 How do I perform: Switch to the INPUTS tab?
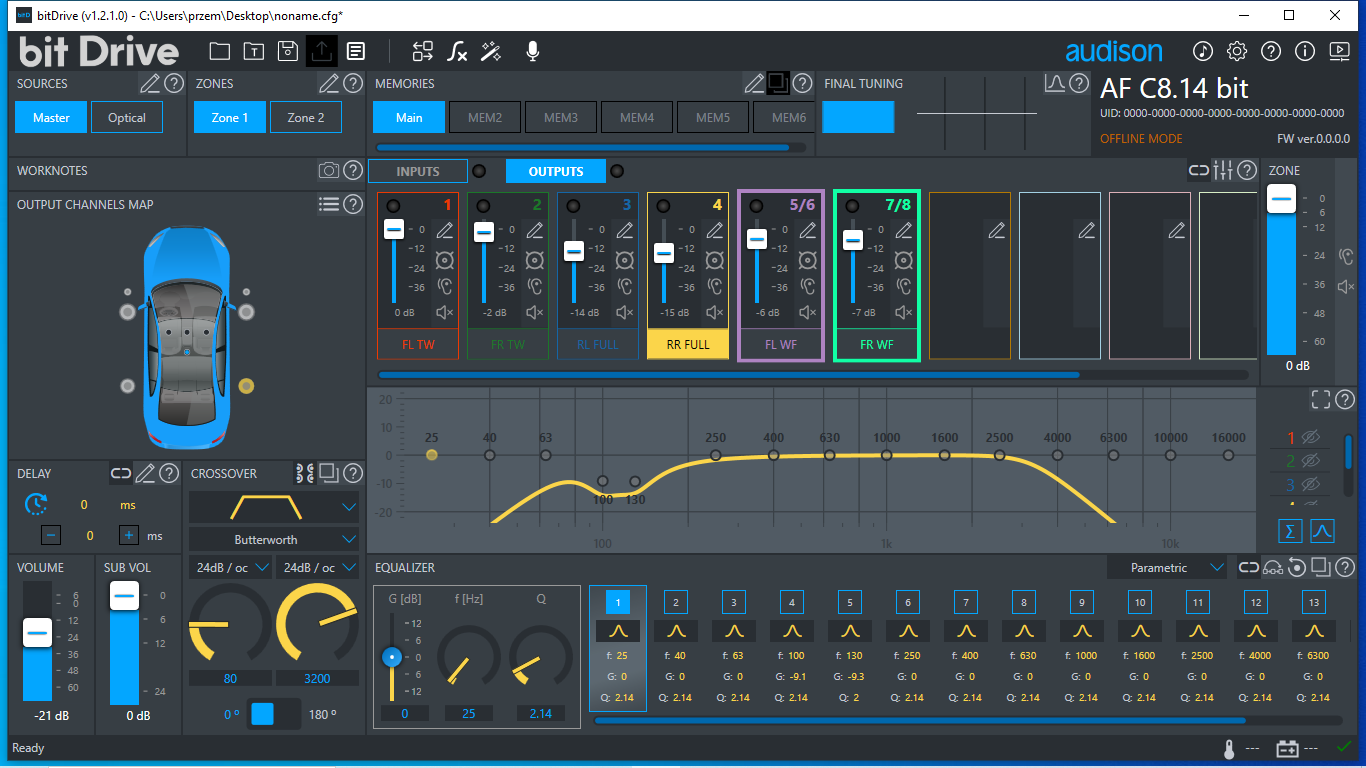[418, 171]
